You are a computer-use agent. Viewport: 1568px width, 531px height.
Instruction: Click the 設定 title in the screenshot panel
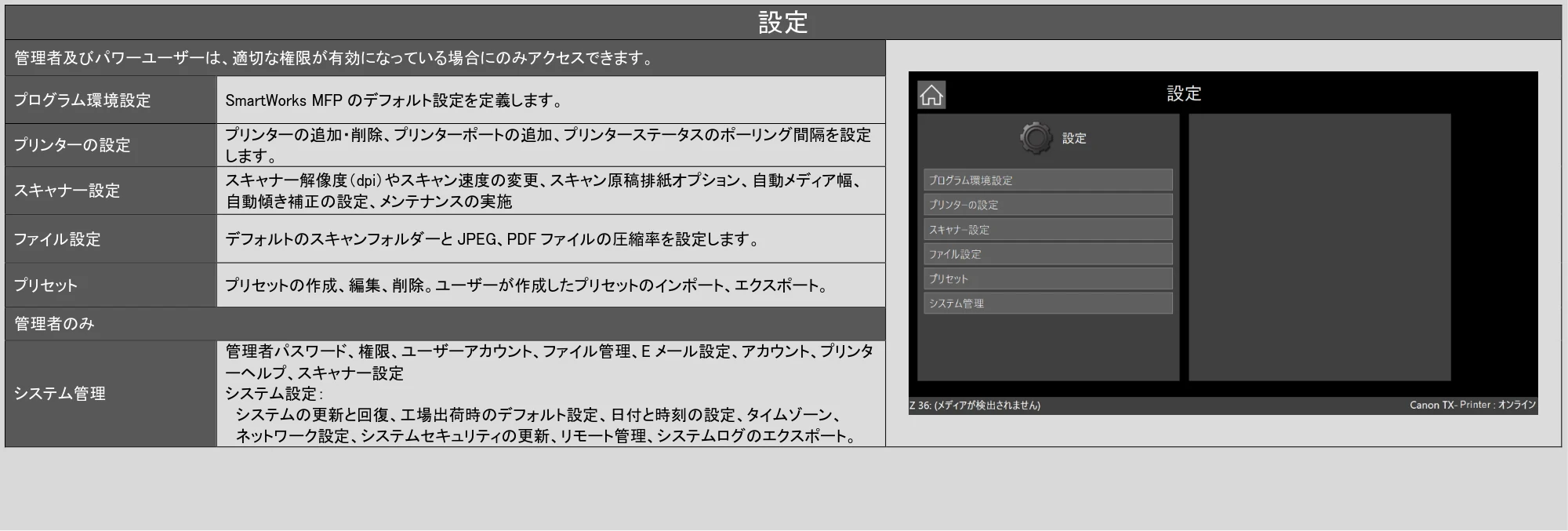click(1184, 93)
